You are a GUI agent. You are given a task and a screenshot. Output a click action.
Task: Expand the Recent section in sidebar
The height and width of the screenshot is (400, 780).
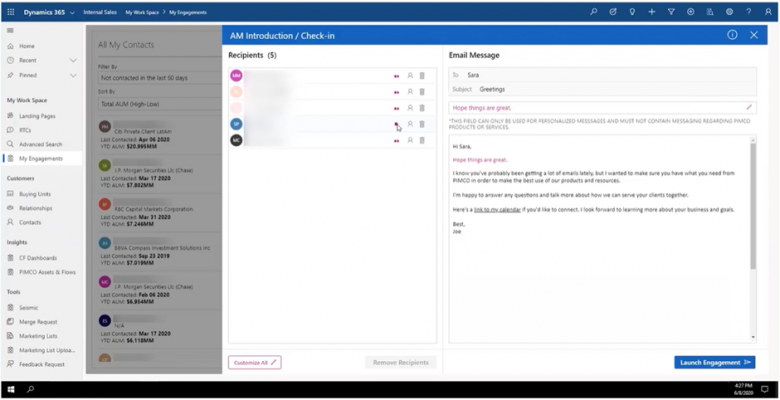(x=73, y=61)
